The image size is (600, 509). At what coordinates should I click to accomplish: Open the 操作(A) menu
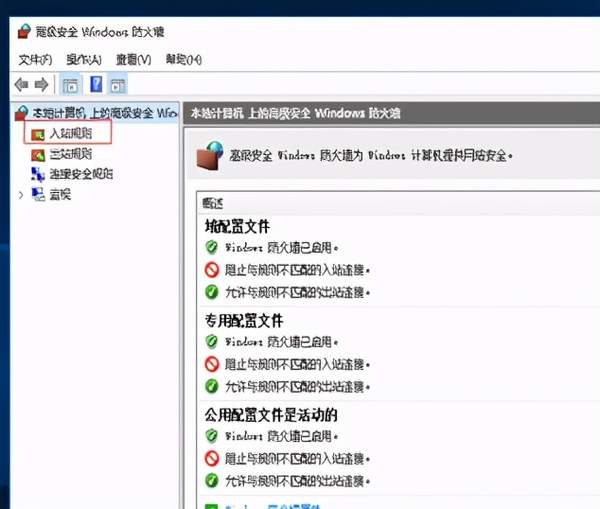[84, 60]
